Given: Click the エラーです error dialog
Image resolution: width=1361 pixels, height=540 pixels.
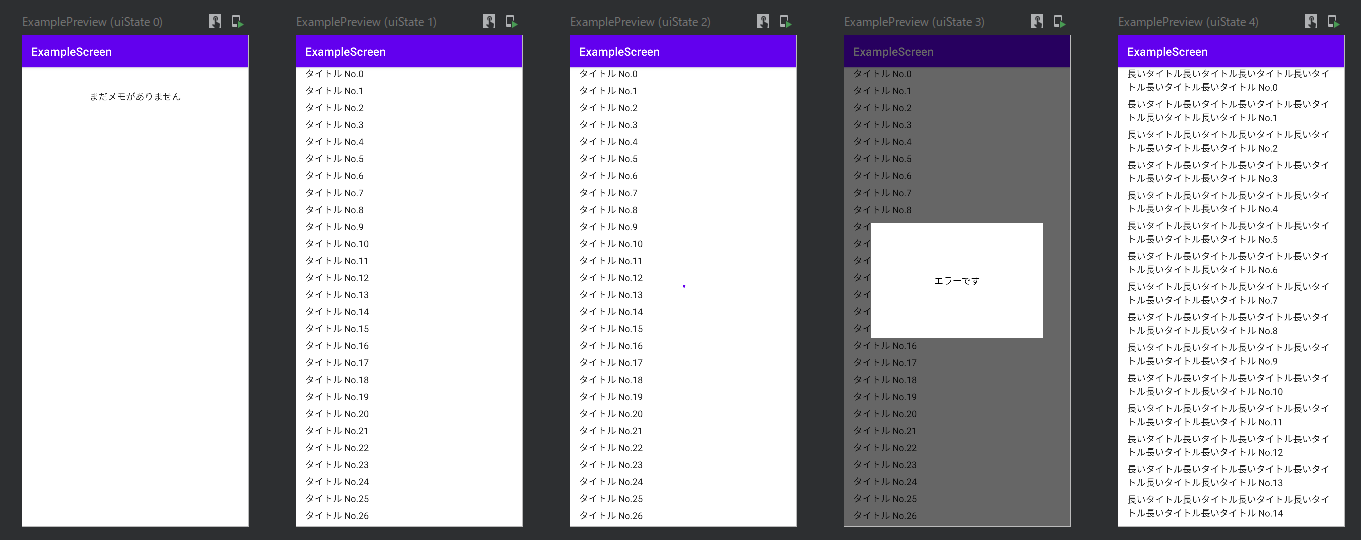Looking at the screenshot, I should pos(957,280).
